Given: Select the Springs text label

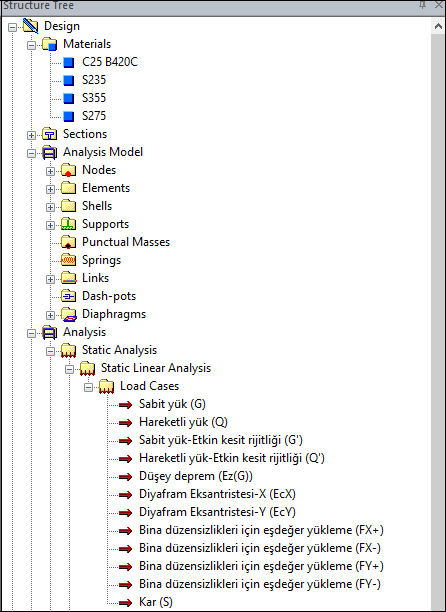Looking at the screenshot, I should pyautogui.click(x=101, y=260).
